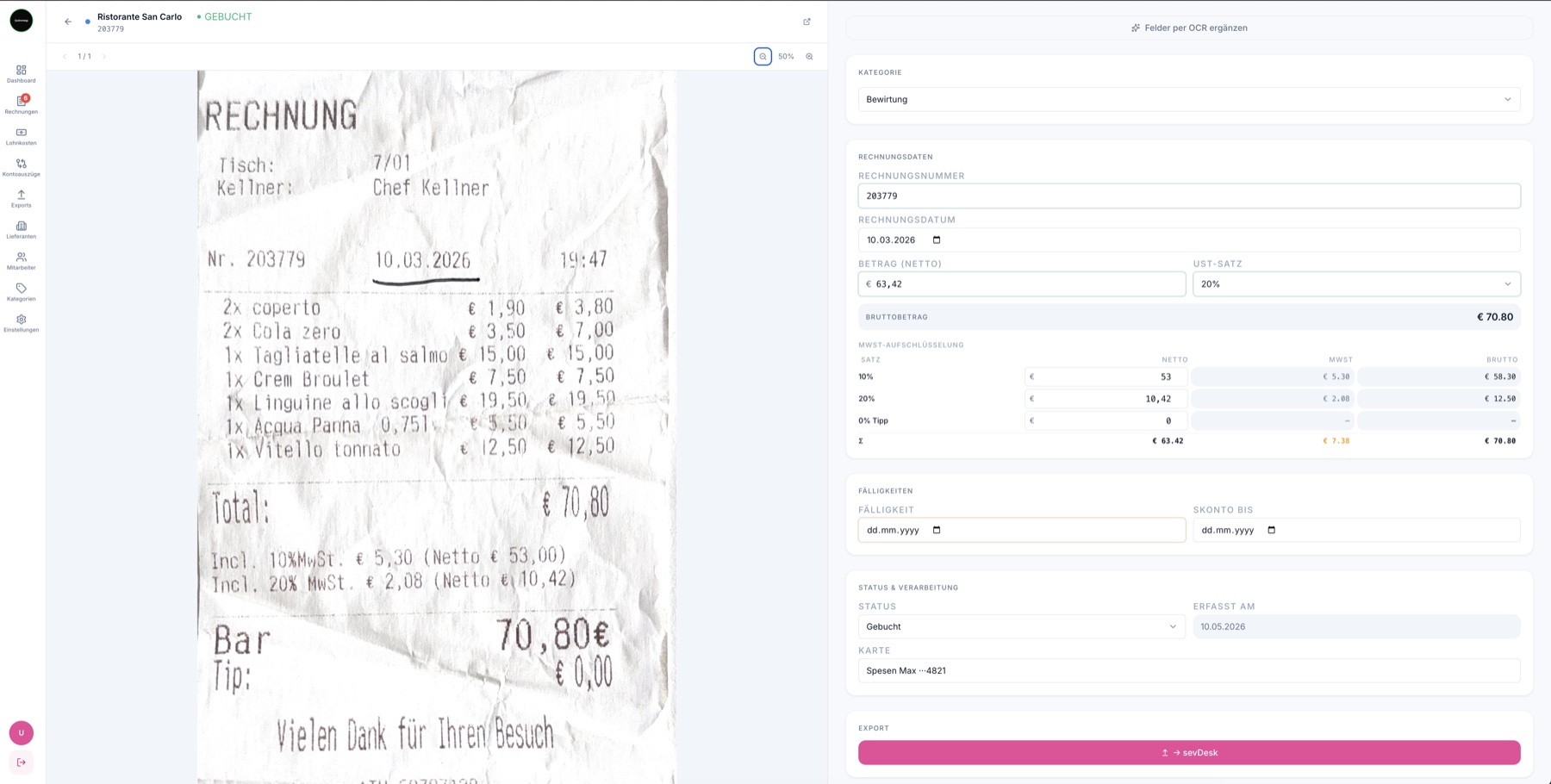Click the zoom-out magnifier icon
Viewport: 1551px width, 784px height.
[763, 56]
